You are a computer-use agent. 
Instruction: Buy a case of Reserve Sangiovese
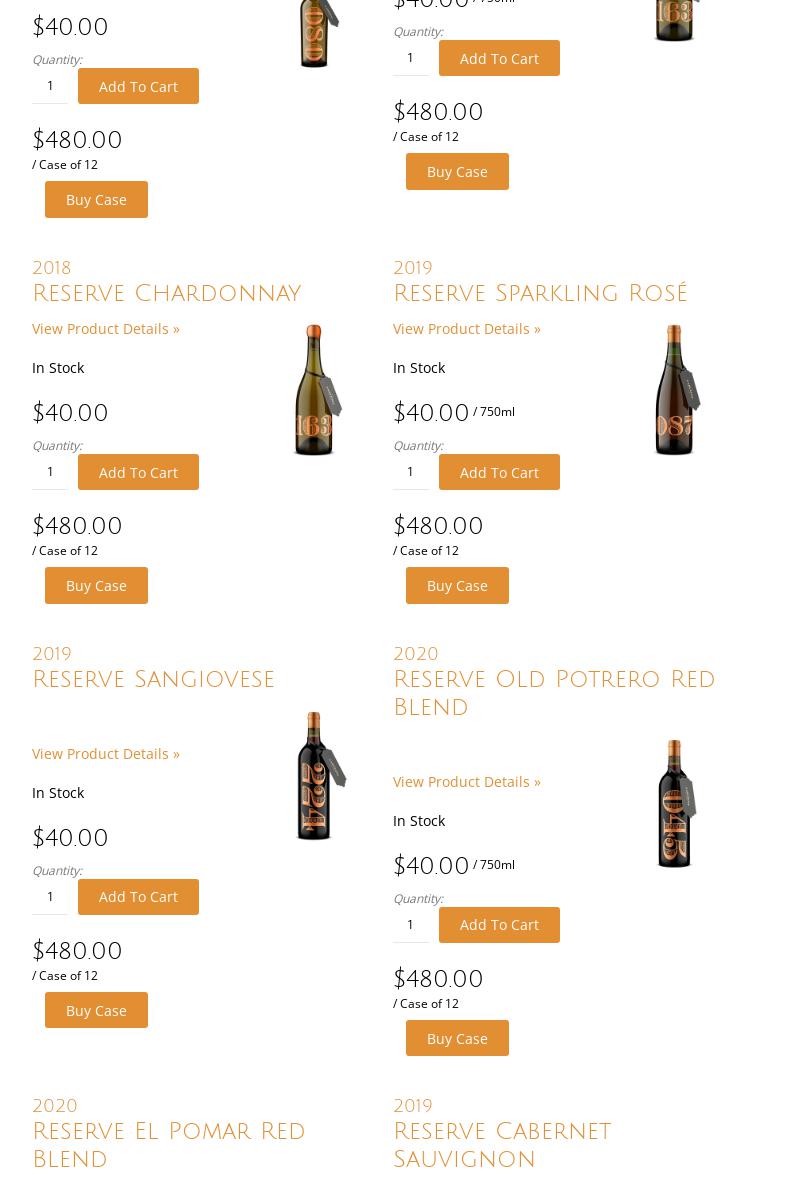tap(96, 1010)
